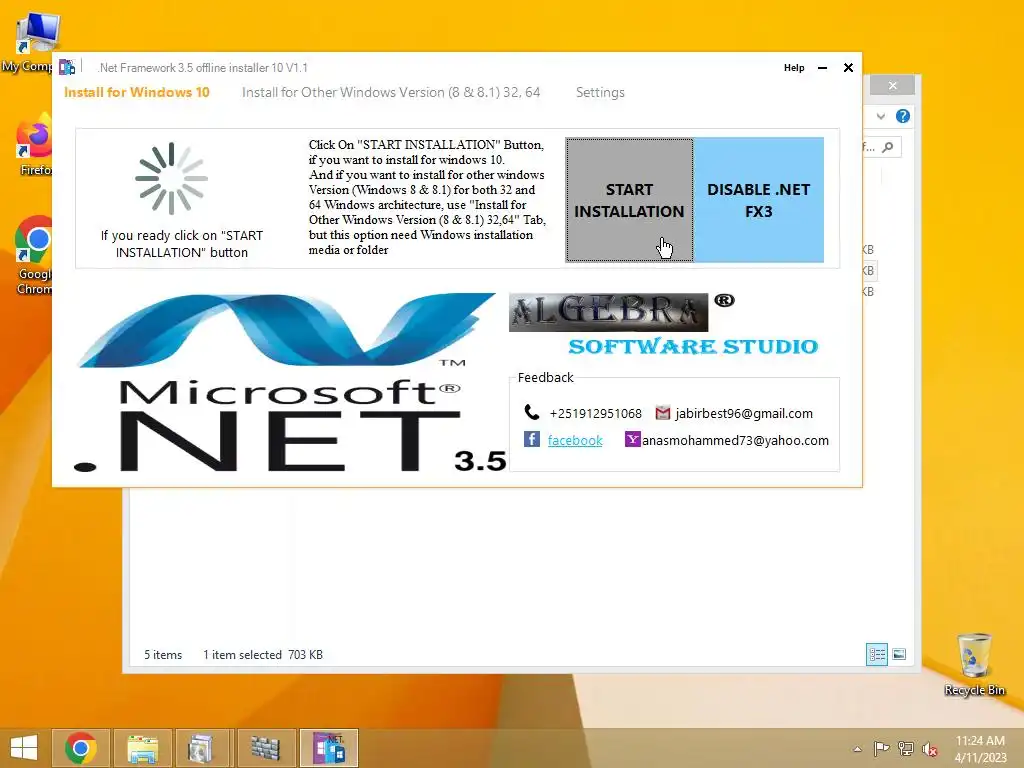
Task: Click DISABLE .NET FX3 button
Action: point(758,200)
